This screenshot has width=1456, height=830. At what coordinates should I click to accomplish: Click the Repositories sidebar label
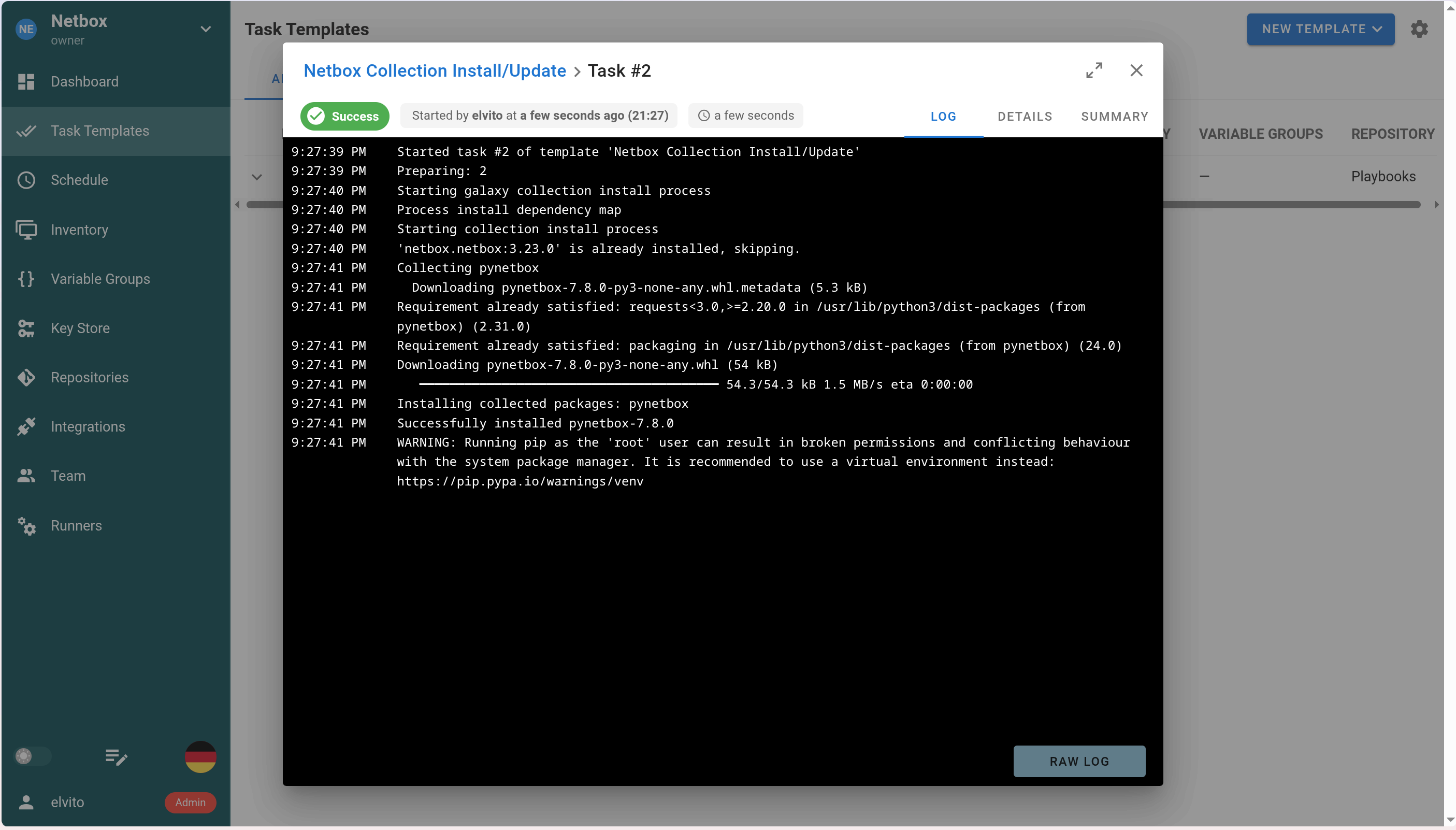pos(90,377)
